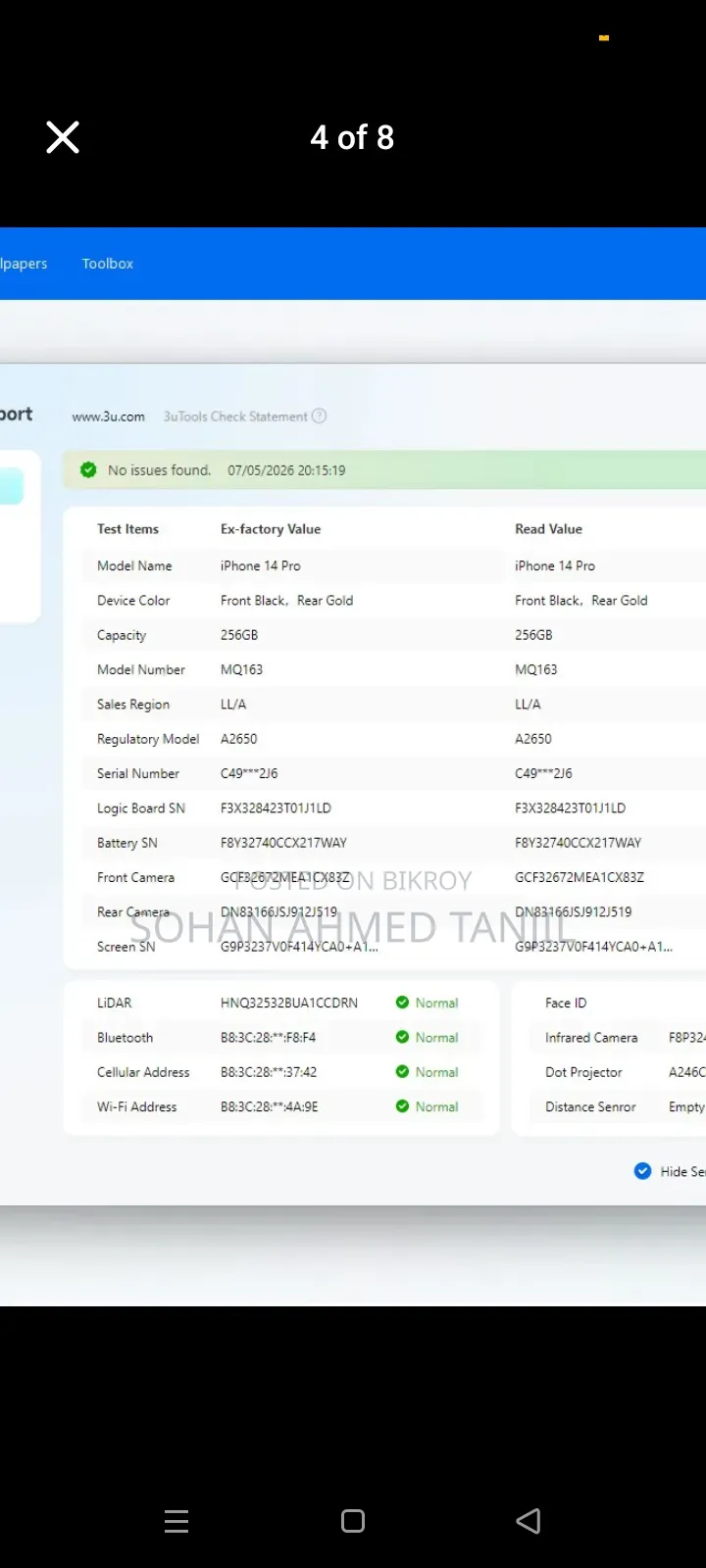
Task: Tap the Android recent apps menu icon
Action: pyautogui.click(x=176, y=1521)
